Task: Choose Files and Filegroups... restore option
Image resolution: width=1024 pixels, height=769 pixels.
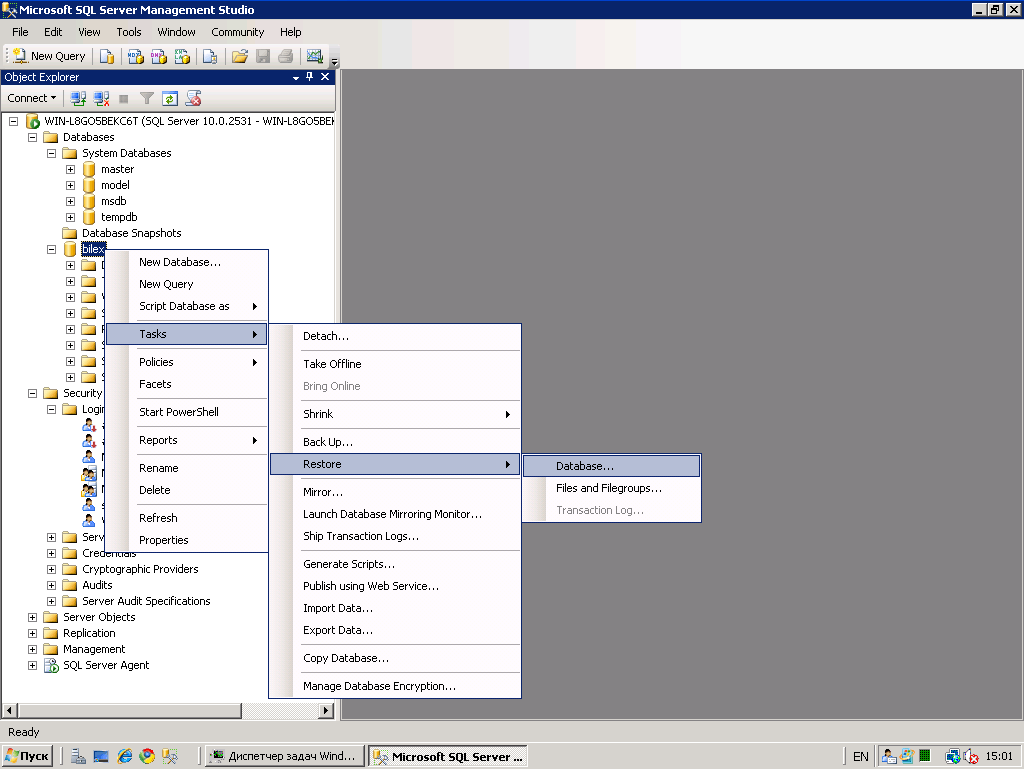Action: coord(611,488)
